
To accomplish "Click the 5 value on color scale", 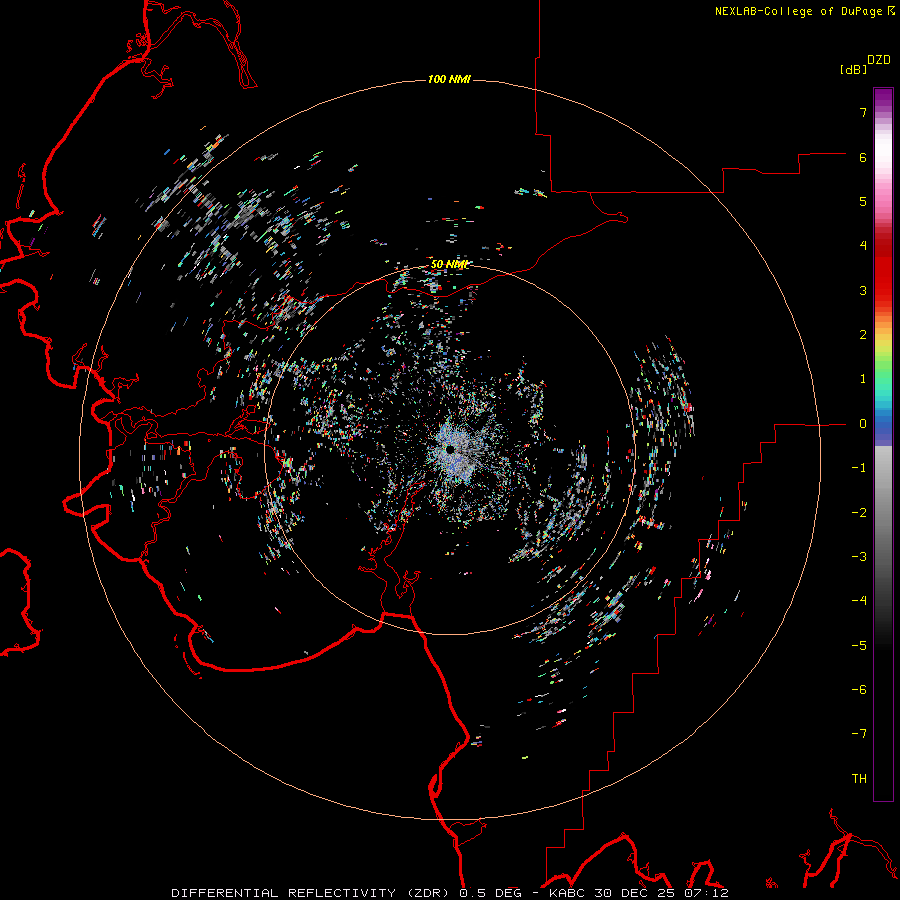I will tap(862, 201).
